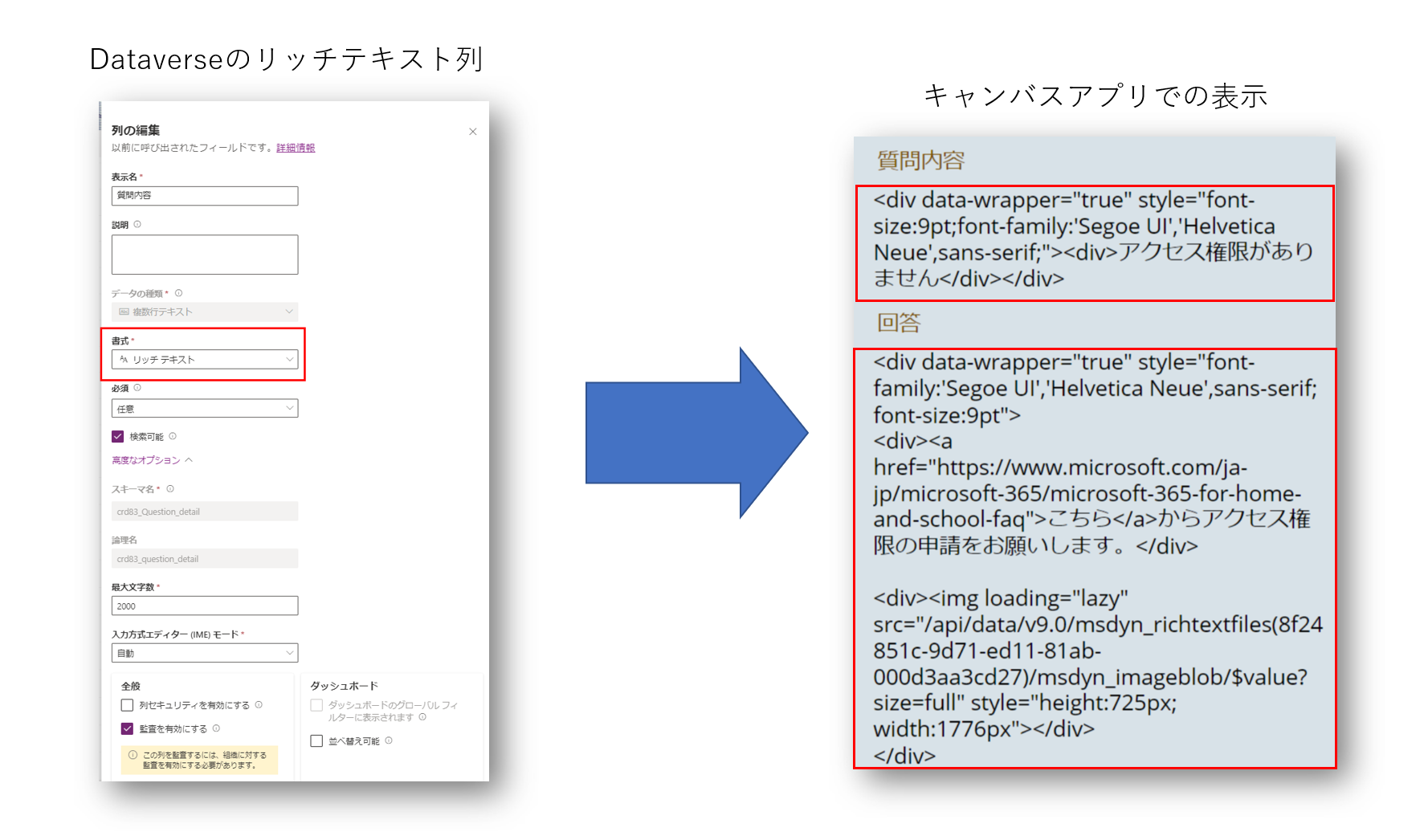
Task: Click the 回答 heading in canvas app
Action: click(899, 323)
